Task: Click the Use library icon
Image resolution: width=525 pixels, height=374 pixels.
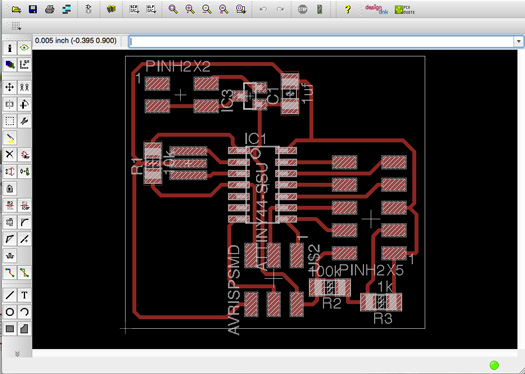Action: (111, 9)
